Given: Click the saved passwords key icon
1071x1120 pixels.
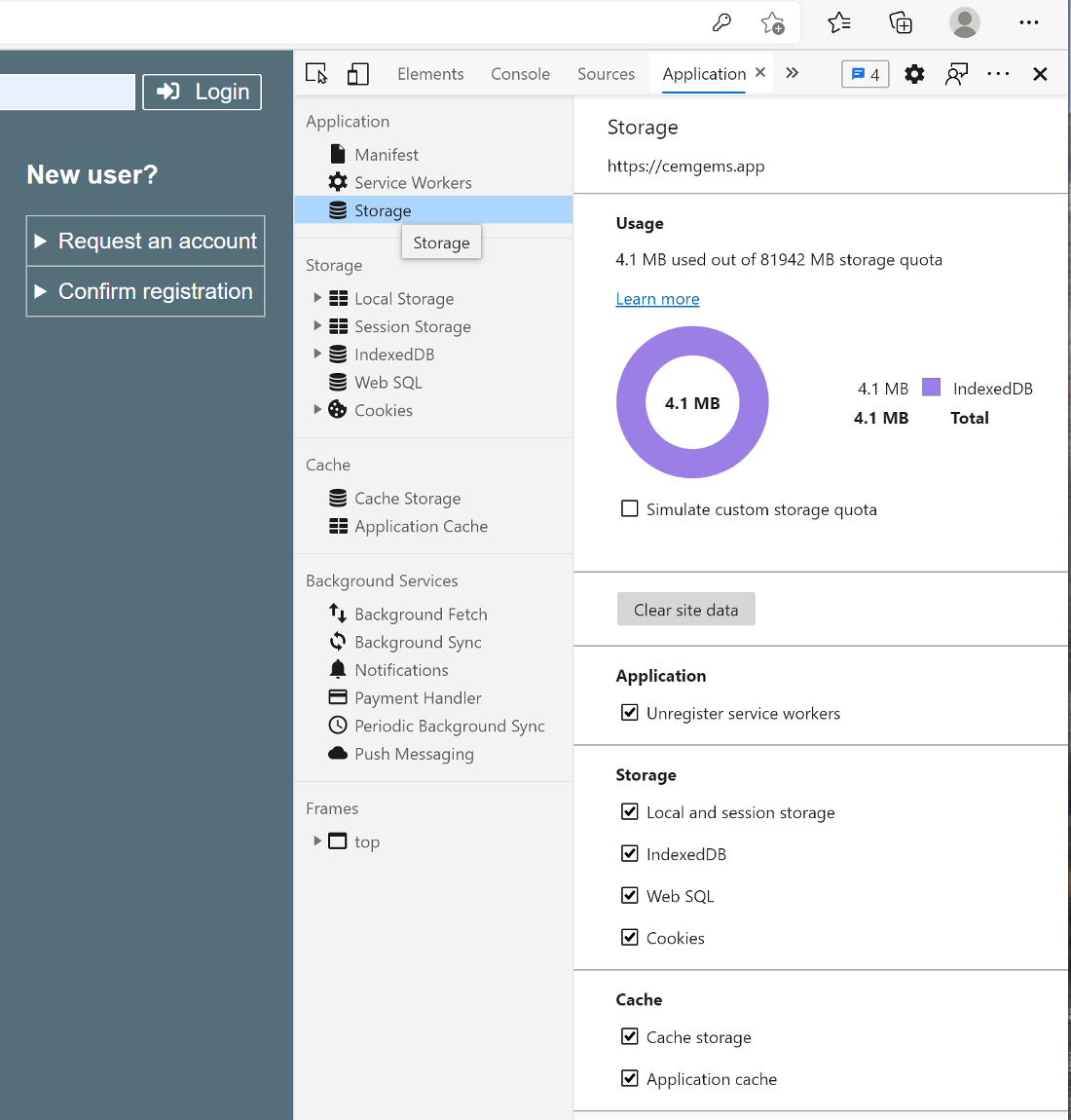Looking at the screenshot, I should tap(721, 22).
